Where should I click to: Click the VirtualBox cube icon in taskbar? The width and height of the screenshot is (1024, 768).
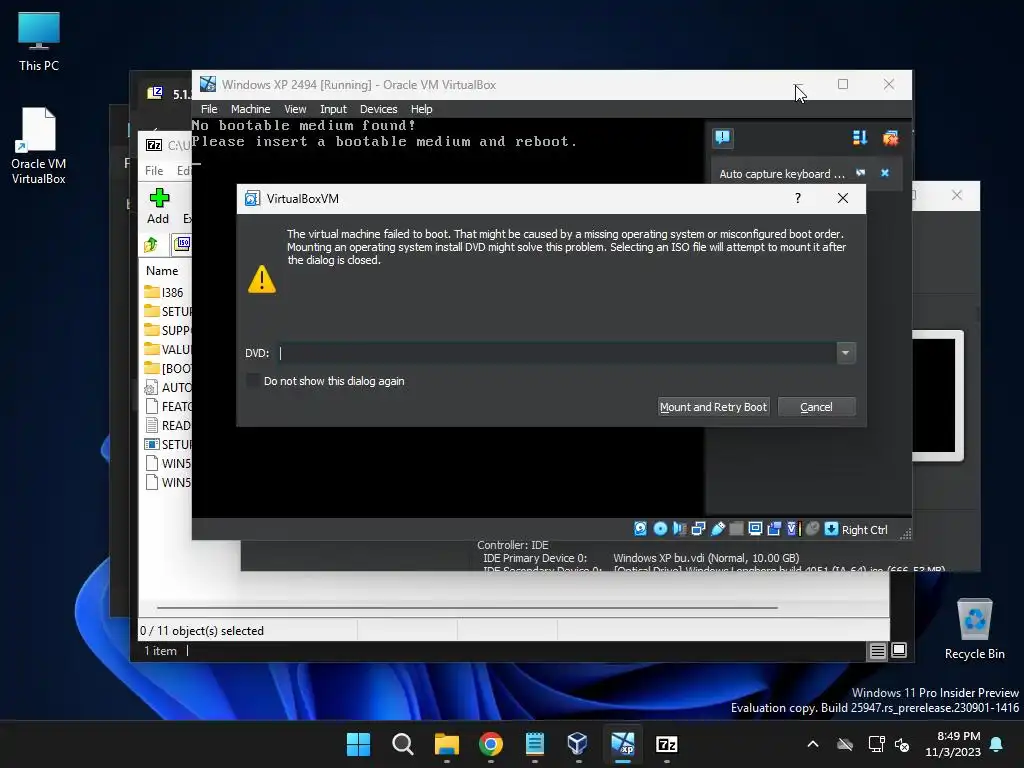click(578, 744)
